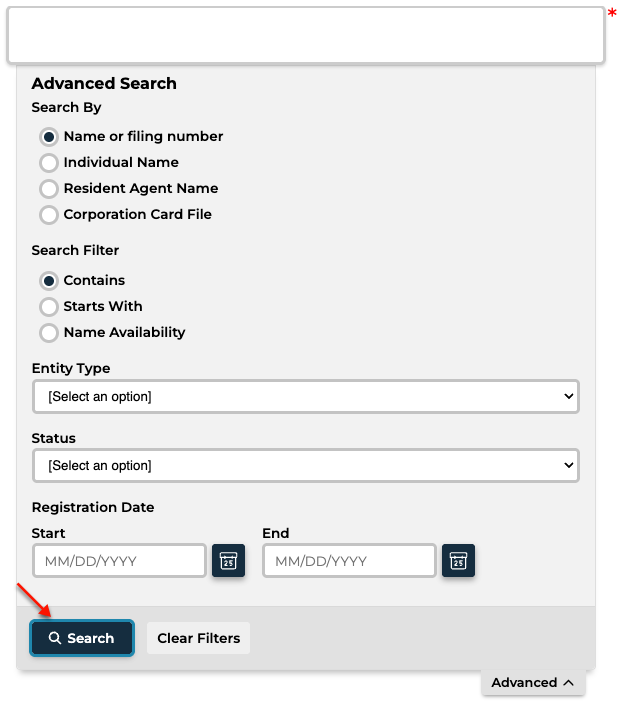Choose the Contains search filter
This screenshot has height=702, width=622.
pos(49,281)
